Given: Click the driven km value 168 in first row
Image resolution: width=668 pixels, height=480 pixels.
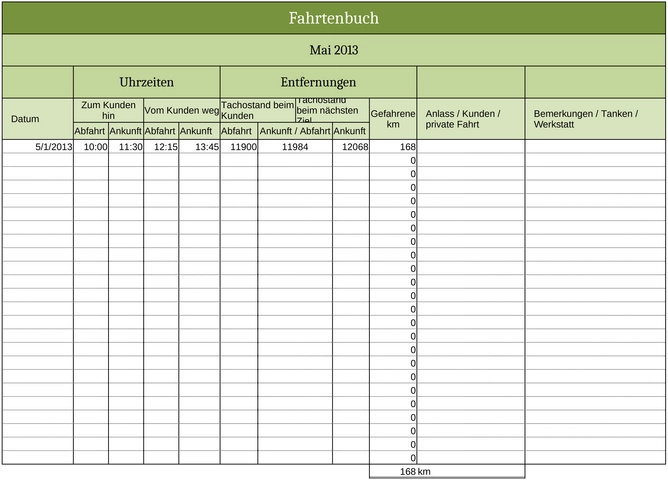Looking at the screenshot, I should 393,147.
